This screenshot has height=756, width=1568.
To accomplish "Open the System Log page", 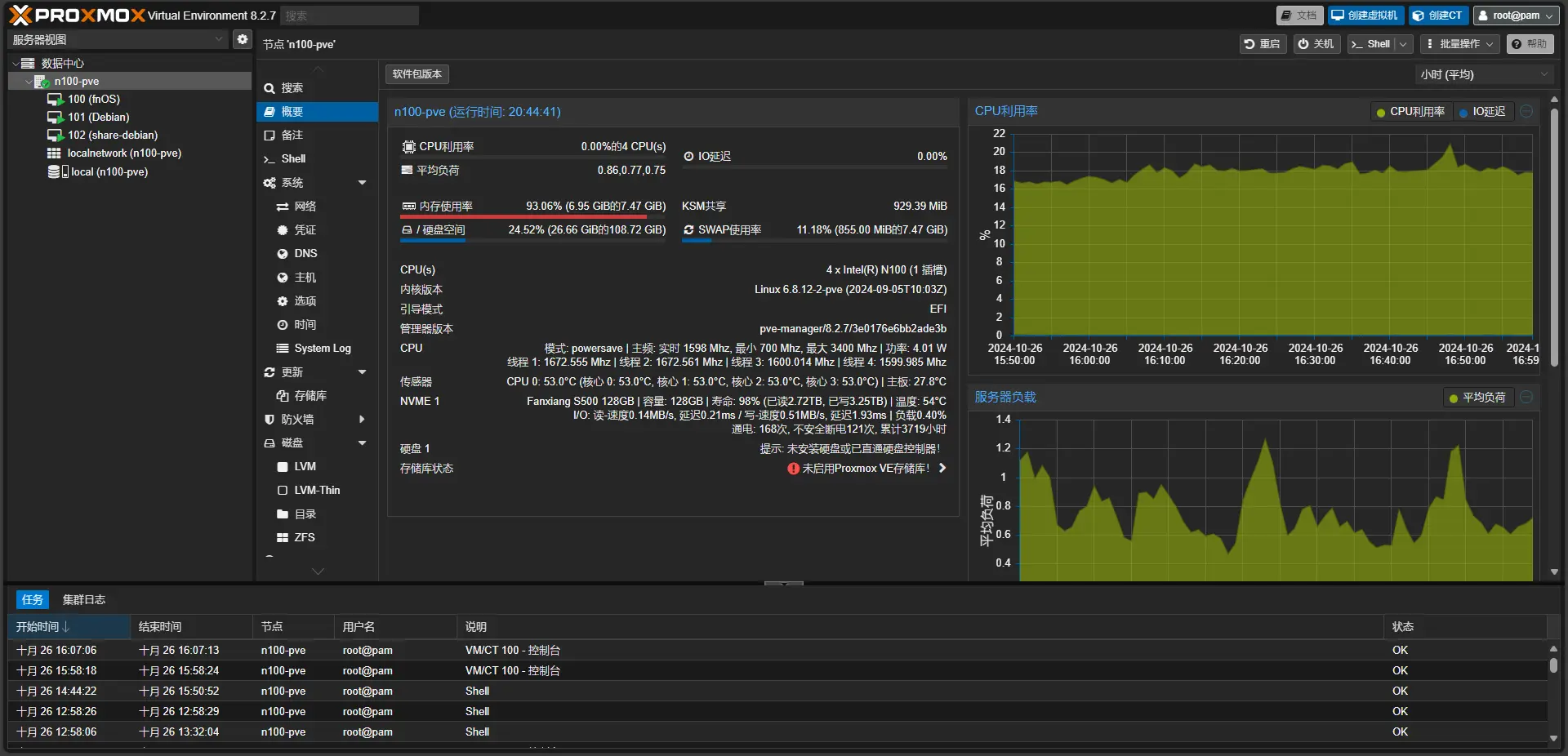I will pos(322,348).
